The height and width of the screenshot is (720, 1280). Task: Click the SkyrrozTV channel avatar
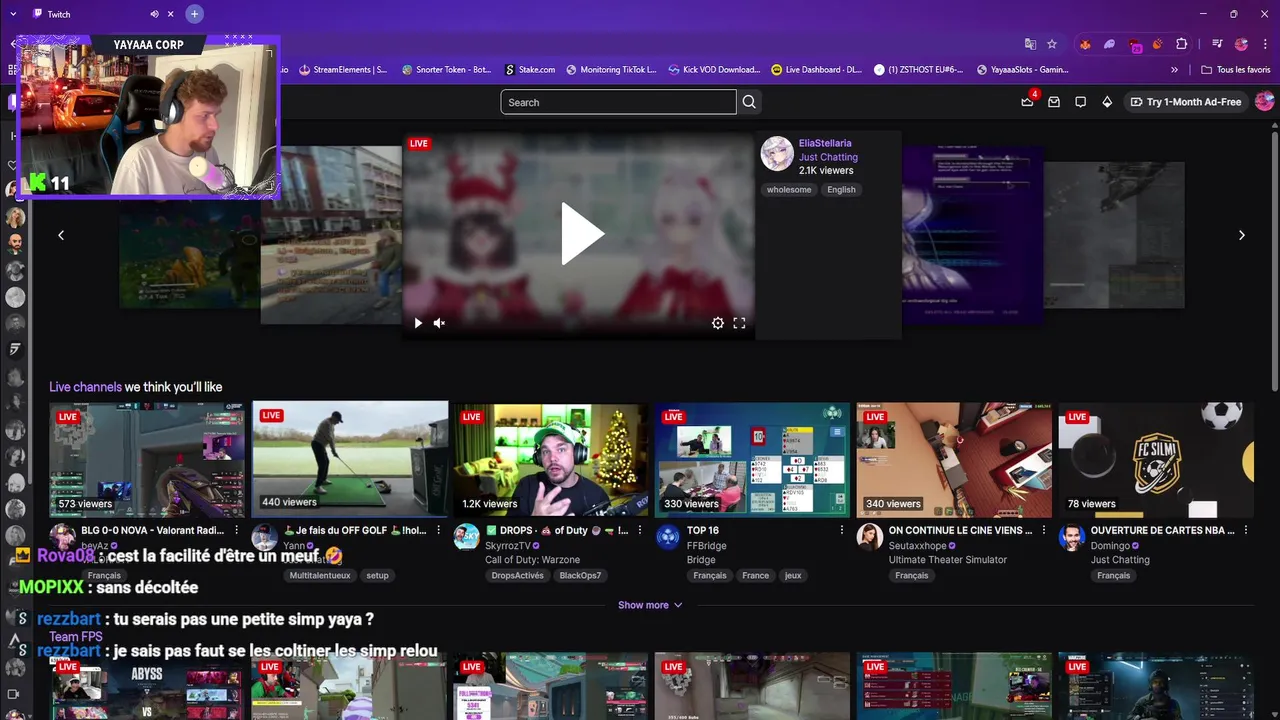(467, 537)
